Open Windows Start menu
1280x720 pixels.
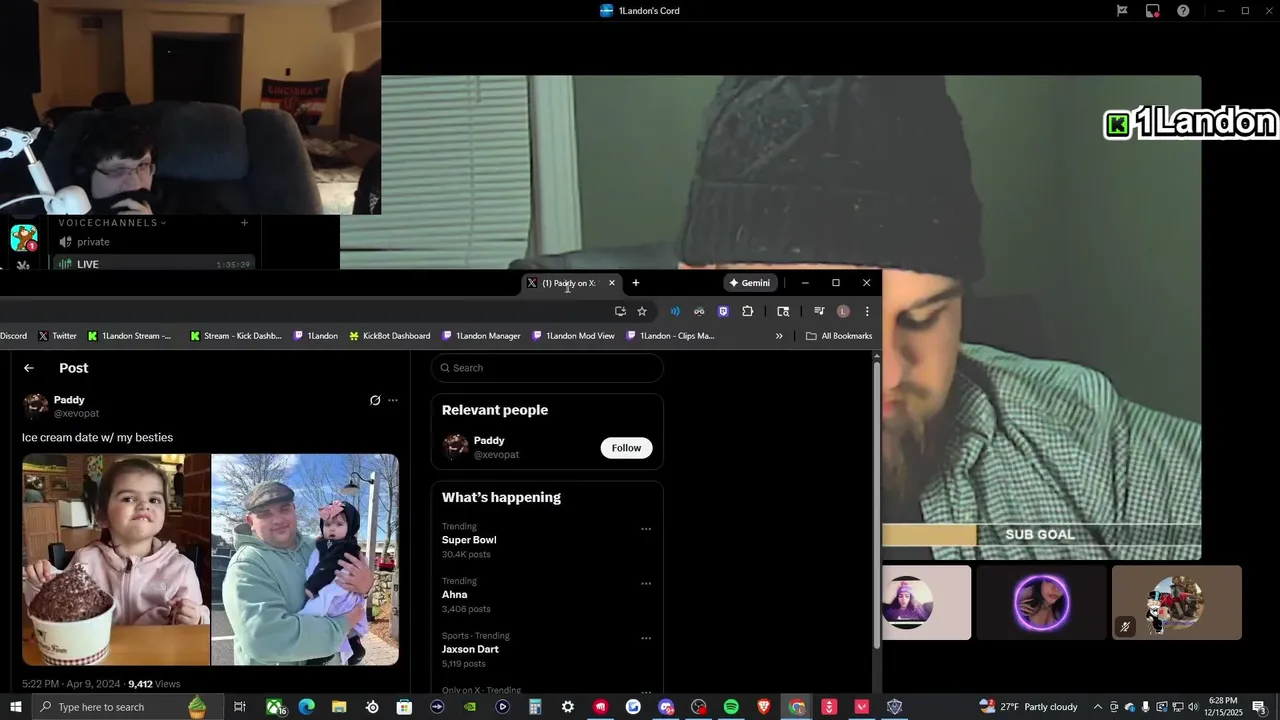tap(16, 707)
